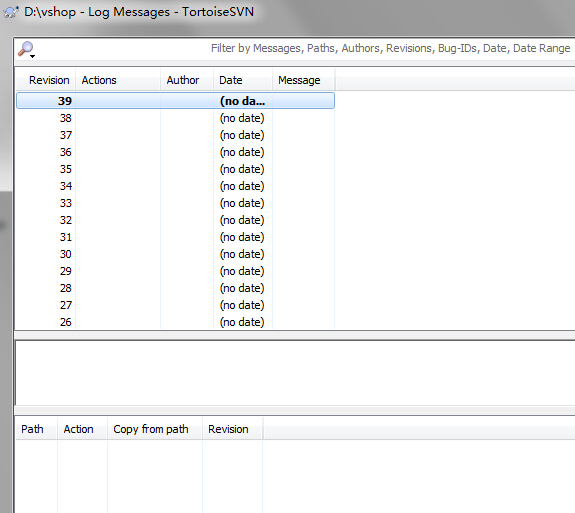Select revision 38 row
The width and height of the screenshot is (575, 513).
(x=175, y=118)
